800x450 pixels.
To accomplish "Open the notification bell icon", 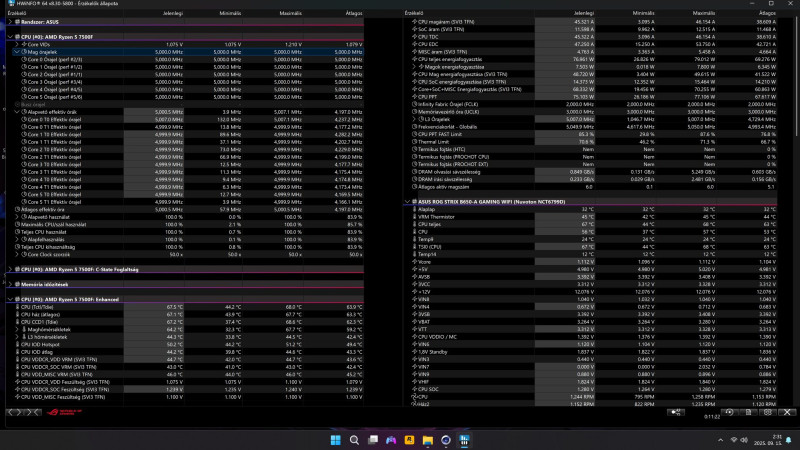I will tap(789, 440).
